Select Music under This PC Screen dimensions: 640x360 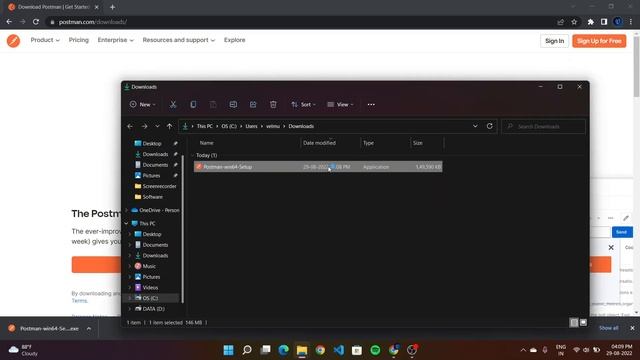[x=145, y=266]
